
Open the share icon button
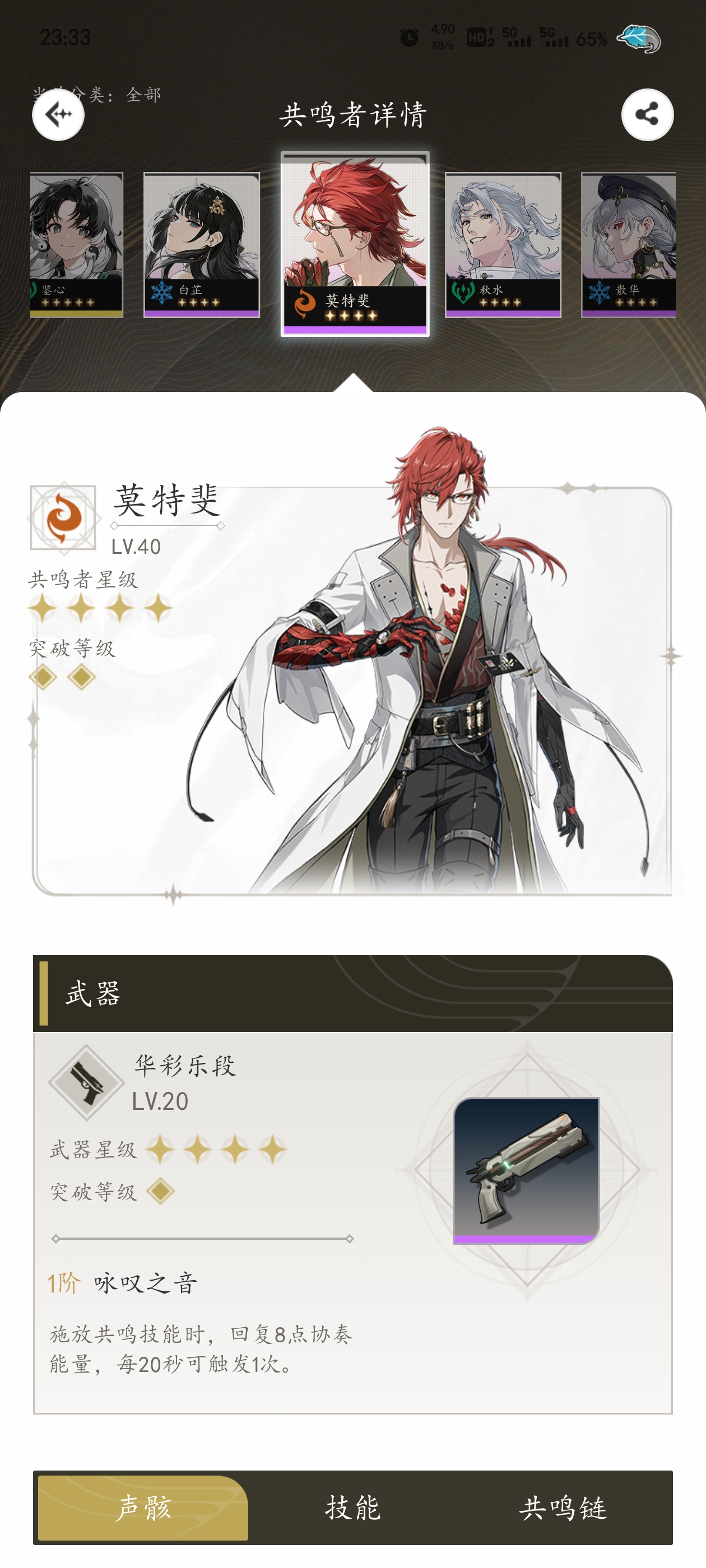coord(647,114)
